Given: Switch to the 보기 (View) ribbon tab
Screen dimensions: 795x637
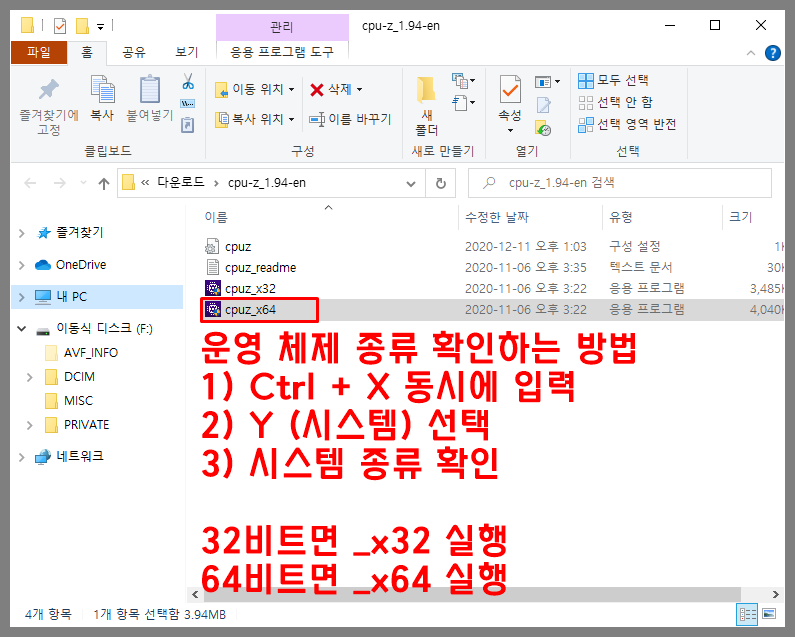Looking at the screenshot, I should point(186,52).
